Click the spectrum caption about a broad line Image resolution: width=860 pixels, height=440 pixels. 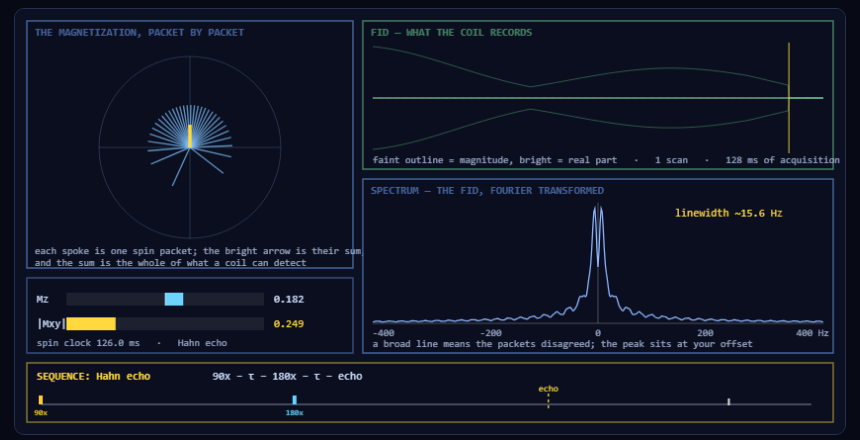pos(563,344)
